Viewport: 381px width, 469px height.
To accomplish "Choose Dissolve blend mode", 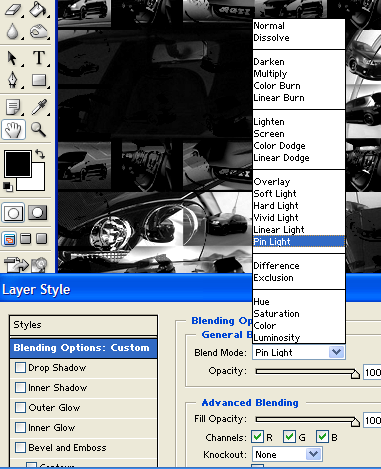I will [299, 38].
